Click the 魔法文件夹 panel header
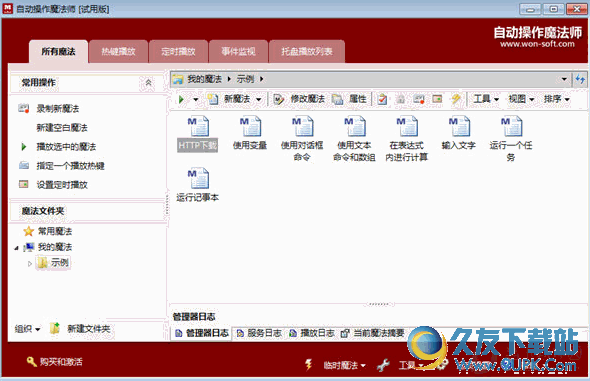Image resolution: width=590 pixels, height=381 pixels. point(87,211)
